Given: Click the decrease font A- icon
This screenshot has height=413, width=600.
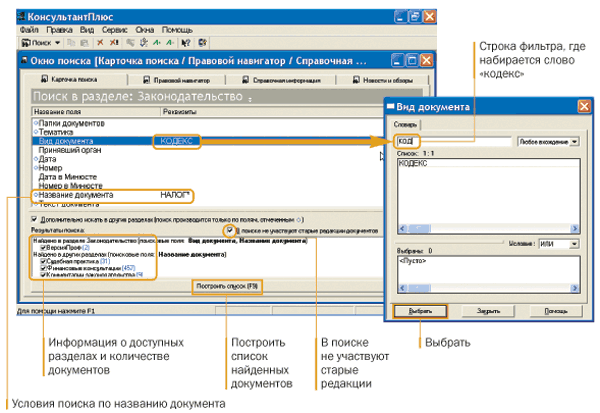Looking at the screenshot, I should 170,42.
